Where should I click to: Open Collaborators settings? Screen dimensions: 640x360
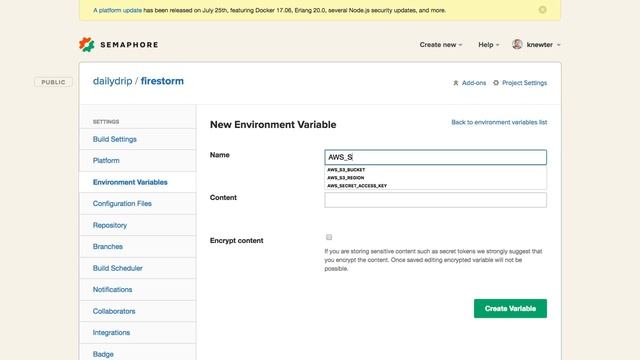pyautogui.click(x=138, y=311)
